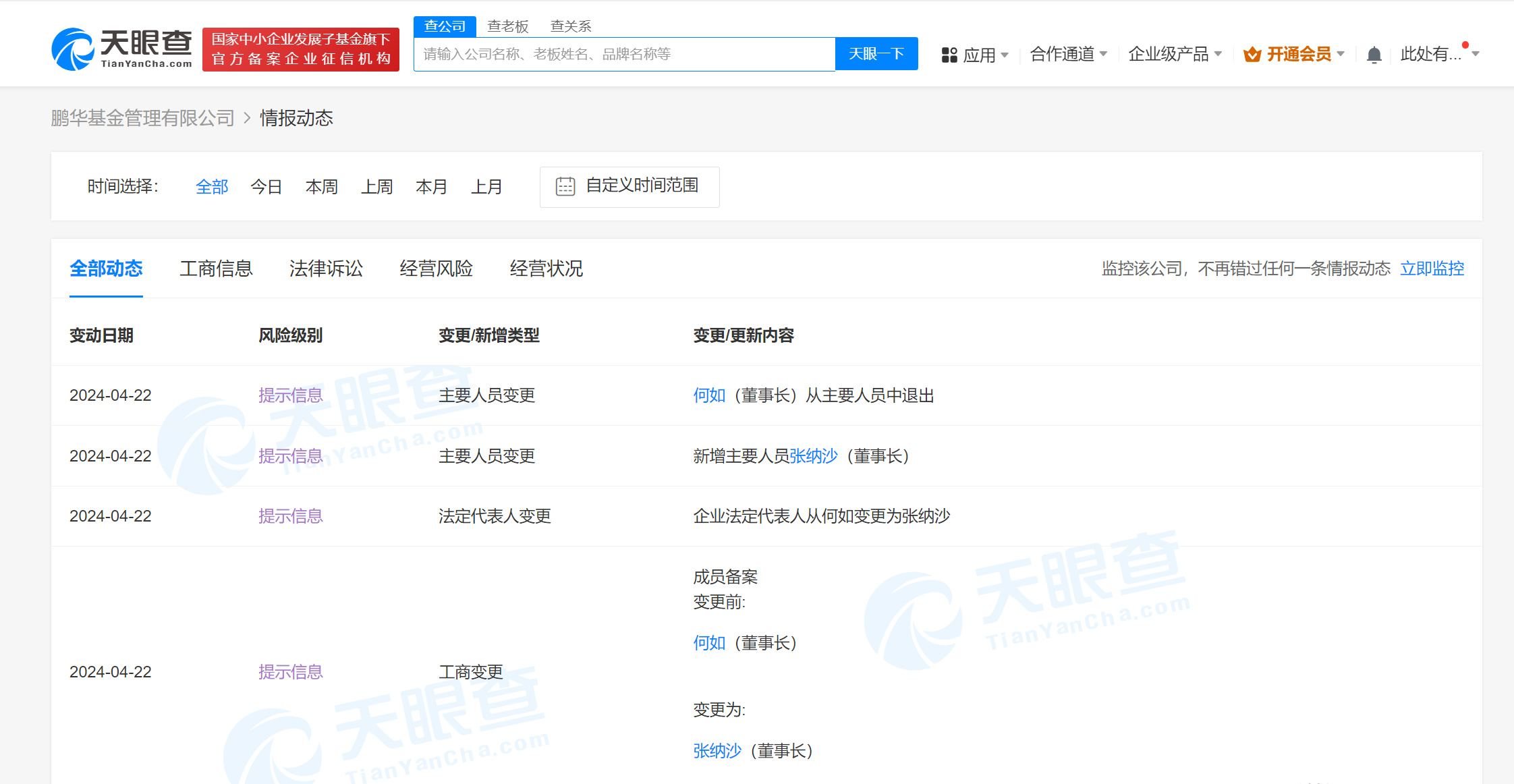Image resolution: width=1514 pixels, height=784 pixels.
Task: Open the 工商信息 tab
Action: tap(216, 269)
